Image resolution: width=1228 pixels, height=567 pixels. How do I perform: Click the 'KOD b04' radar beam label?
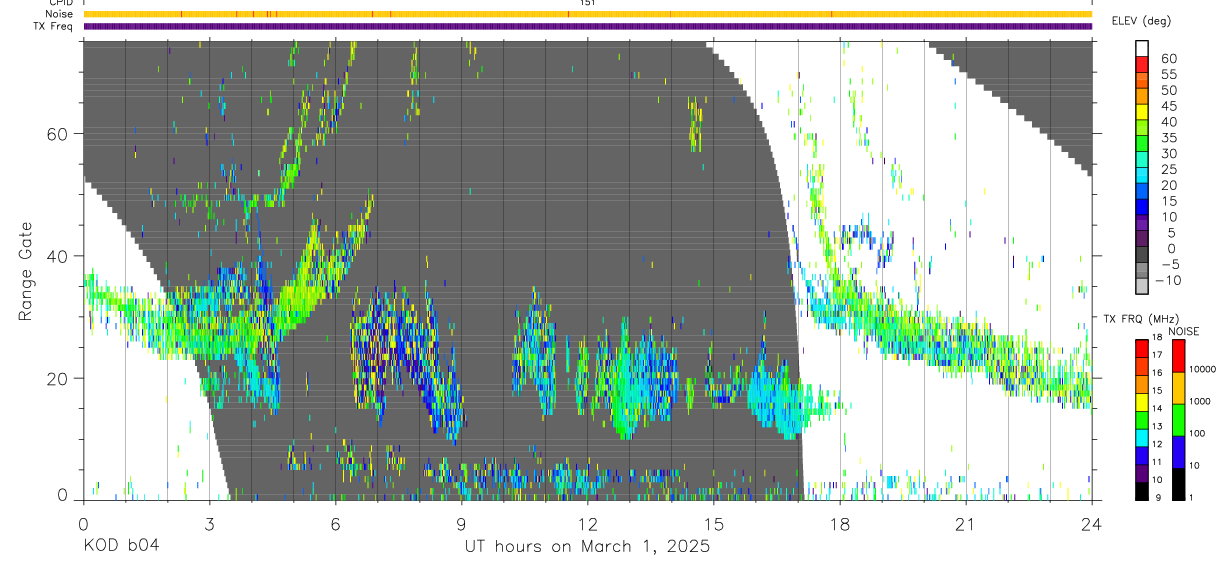point(120,547)
